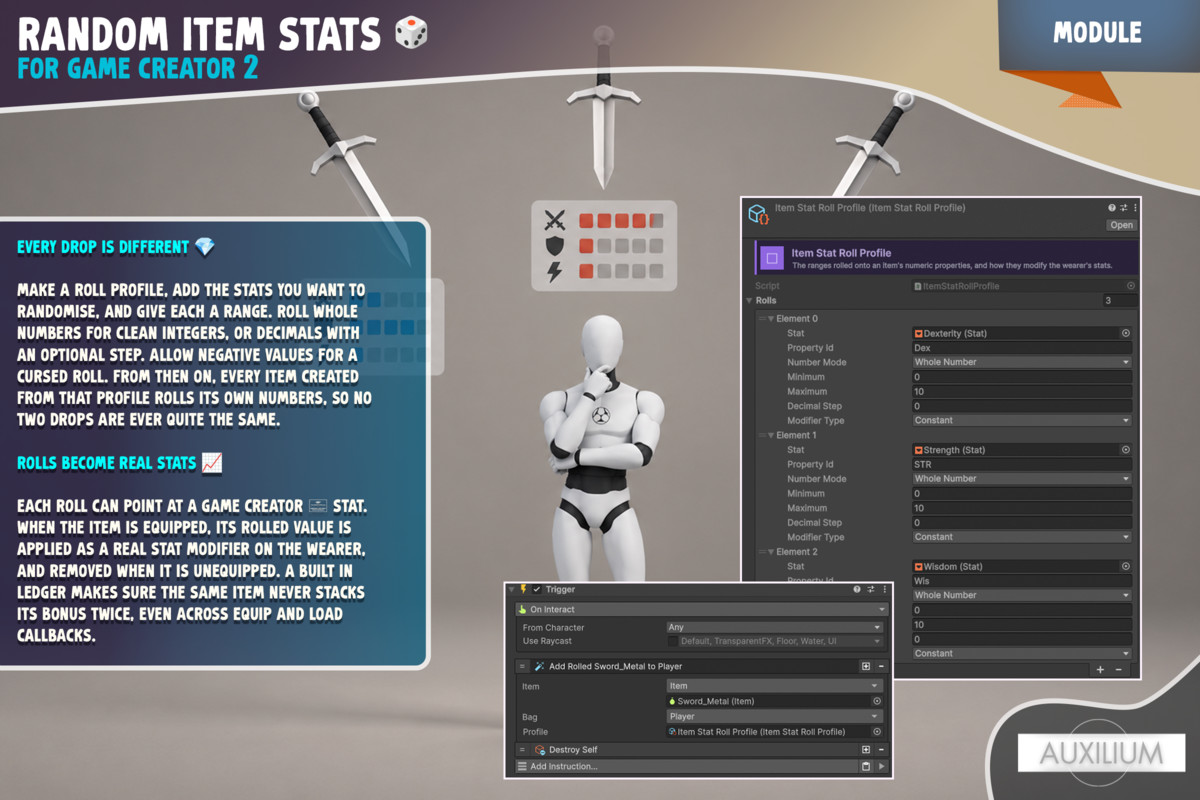Open the From Character Any dropdown
Screen dimensions: 1200x800
coord(775,628)
